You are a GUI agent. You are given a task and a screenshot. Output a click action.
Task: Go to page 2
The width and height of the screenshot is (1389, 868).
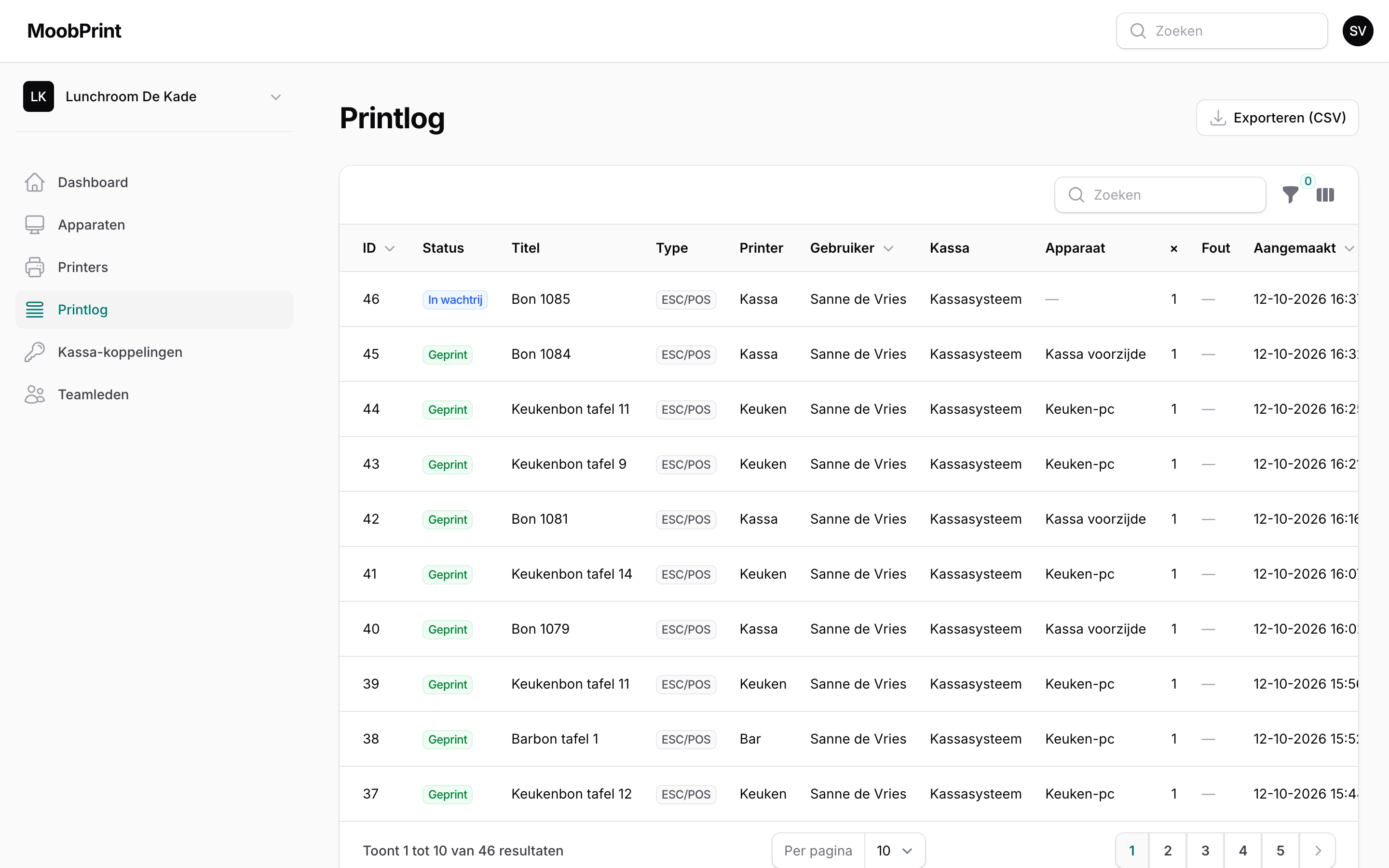point(1168,850)
